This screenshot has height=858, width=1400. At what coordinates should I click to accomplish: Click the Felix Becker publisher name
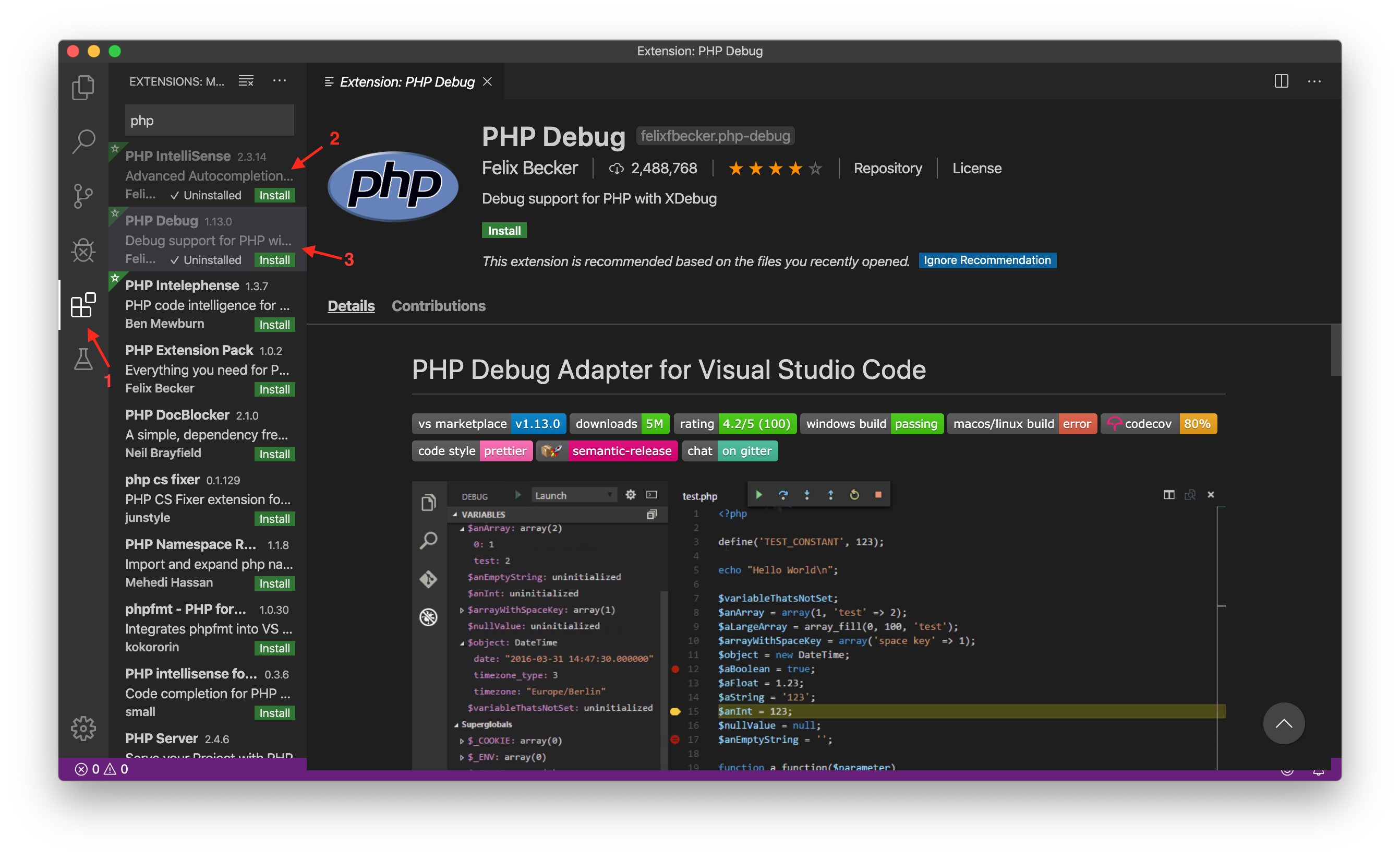[529, 168]
